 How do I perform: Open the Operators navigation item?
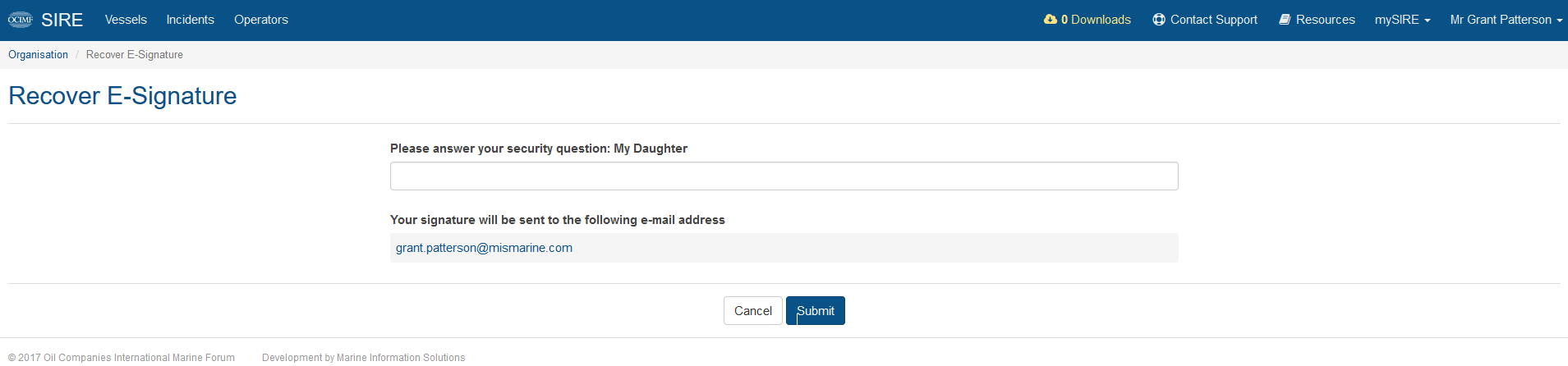(x=261, y=20)
